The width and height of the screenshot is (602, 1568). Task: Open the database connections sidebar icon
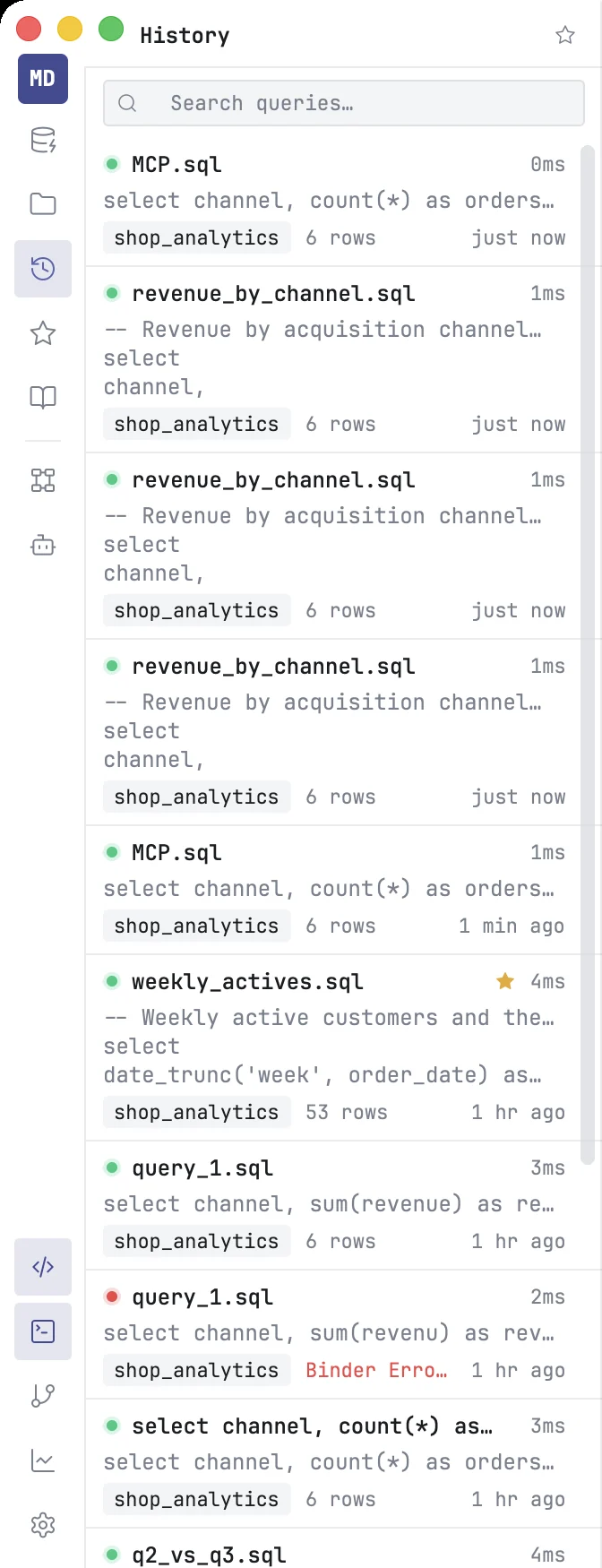(43, 141)
